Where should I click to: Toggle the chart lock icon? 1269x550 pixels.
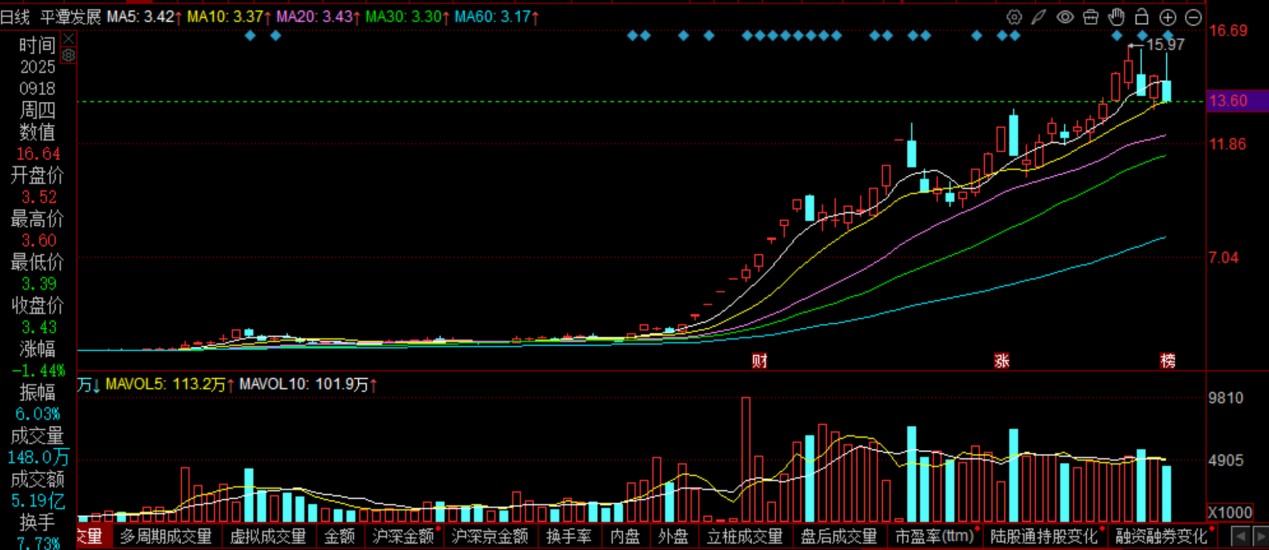coord(1142,17)
